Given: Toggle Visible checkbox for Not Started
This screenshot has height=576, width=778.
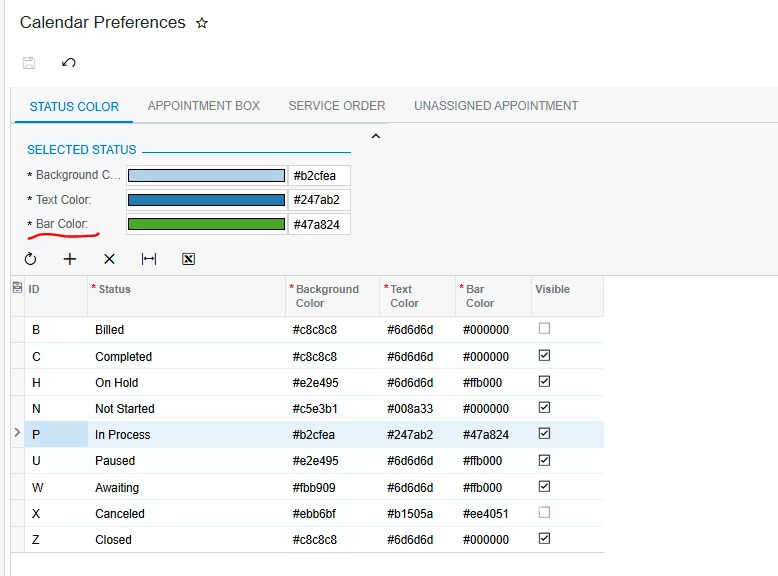Looking at the screenshot, I should point(544,407).
